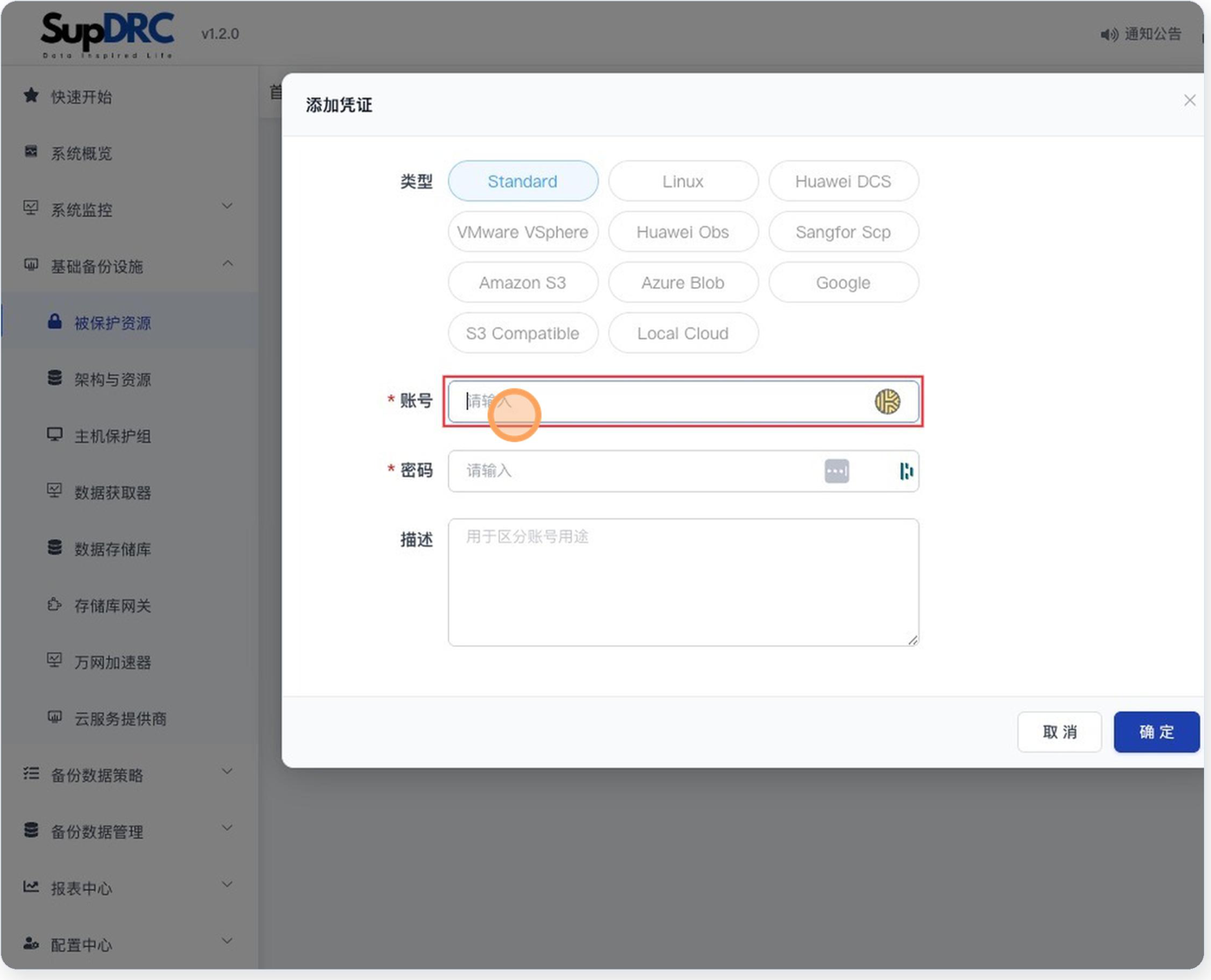Expand the 报表中心 menu chevron
1211x980 pixels.
point(227,884)
